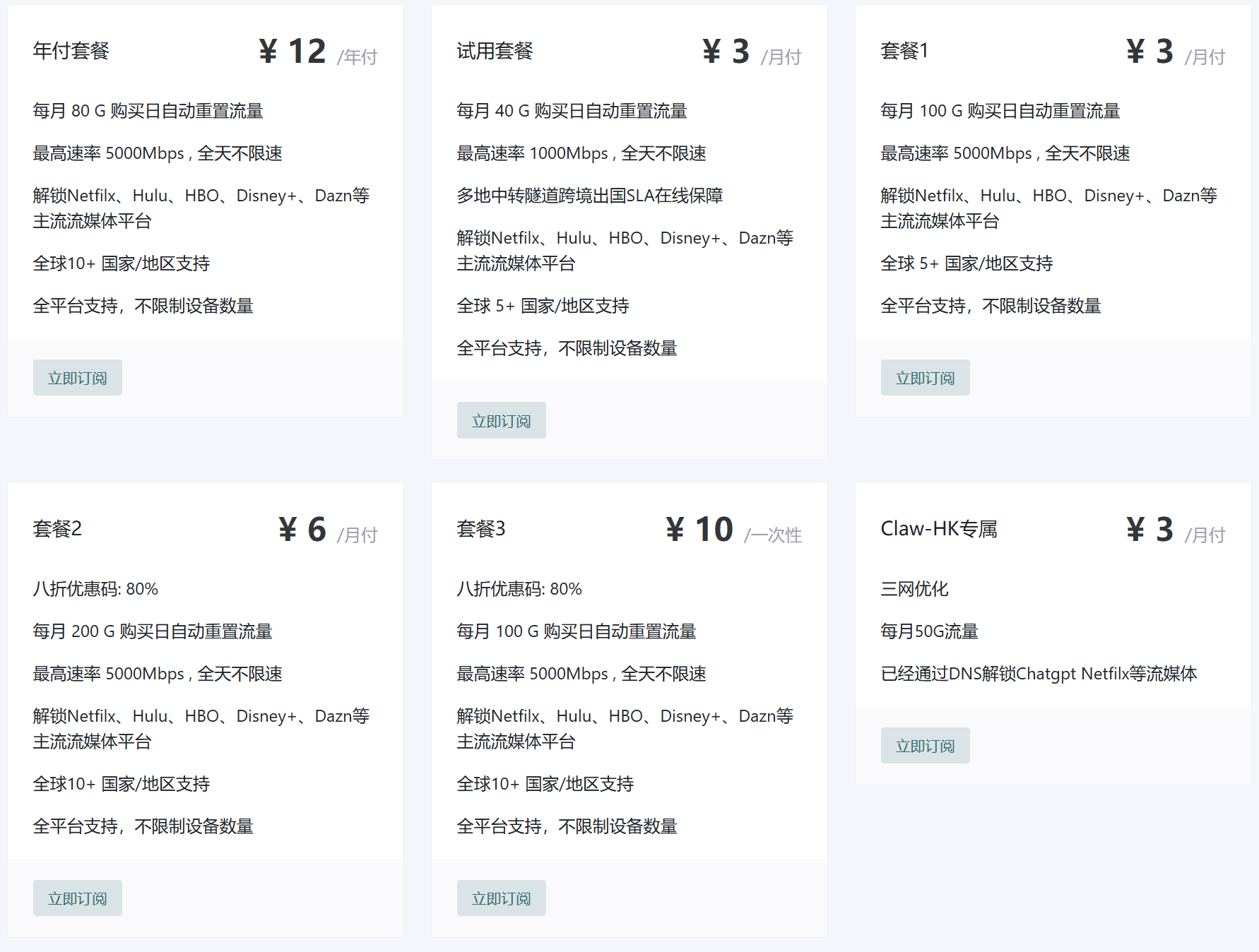Click 每月50G流量 text

point(929,631)
